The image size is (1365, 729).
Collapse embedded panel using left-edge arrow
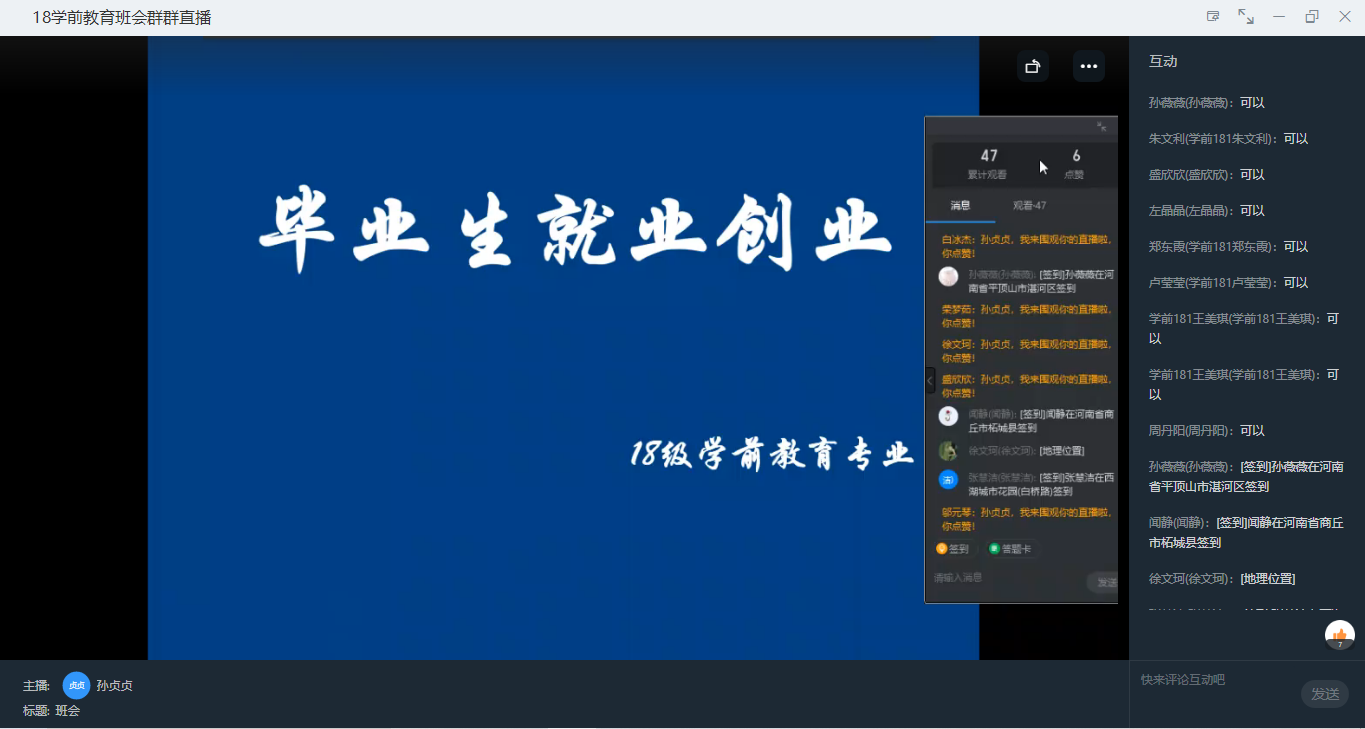point(930,380)
